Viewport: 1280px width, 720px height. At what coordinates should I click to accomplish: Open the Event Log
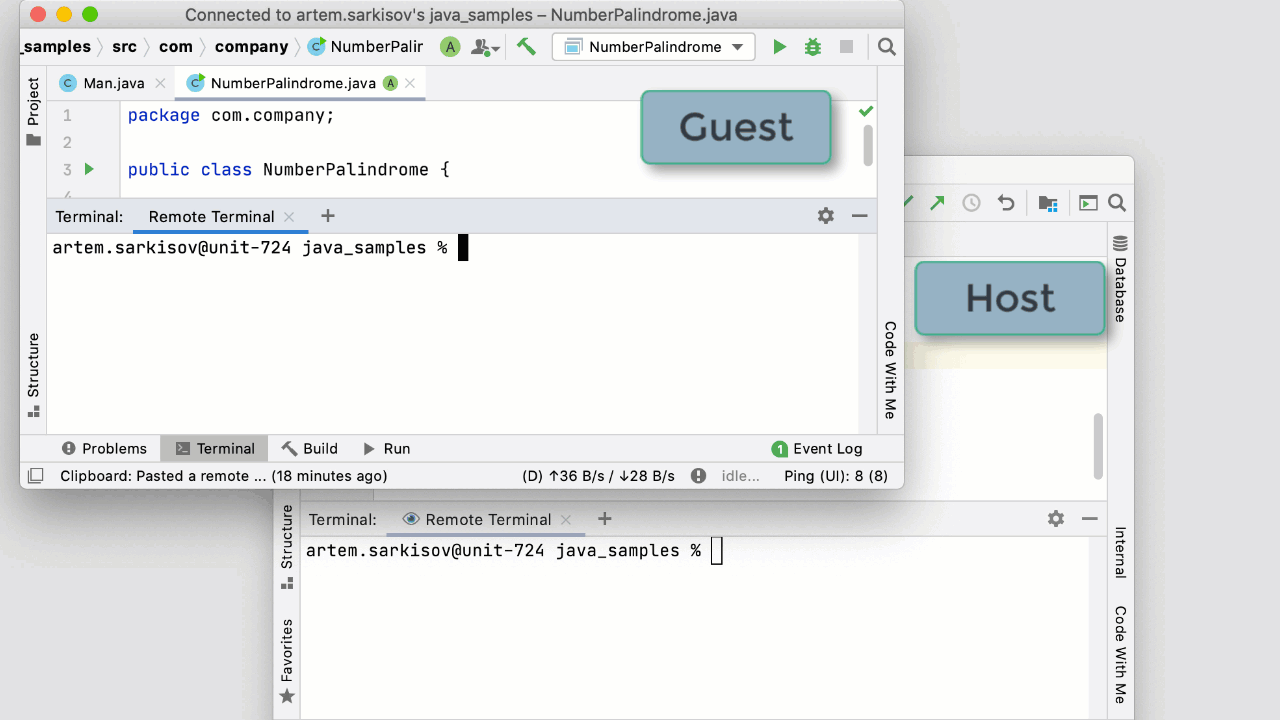[817, 449]
